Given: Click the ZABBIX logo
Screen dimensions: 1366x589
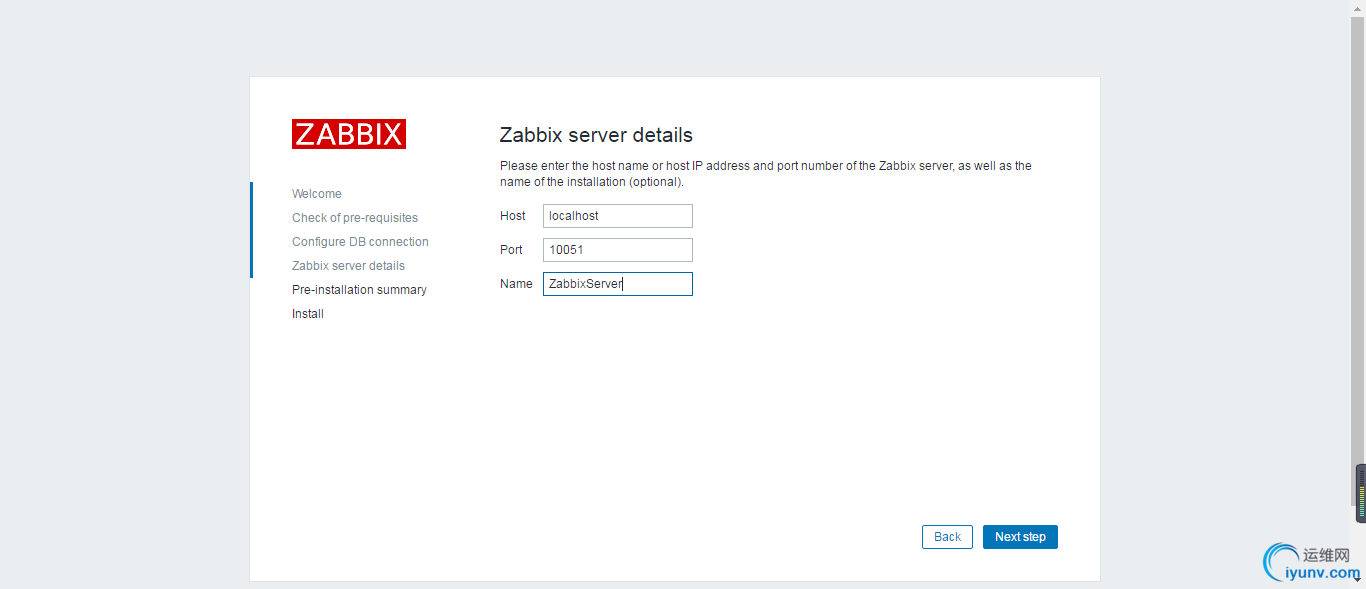Looking at the screenshot, I should click(x=348, y=134).
